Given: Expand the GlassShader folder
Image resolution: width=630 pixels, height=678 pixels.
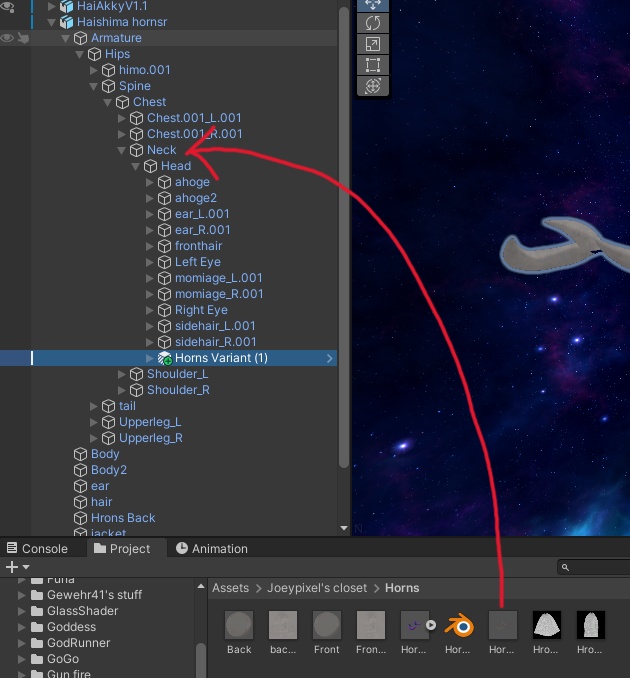Looking at the screenshot, I should point(21,611).
